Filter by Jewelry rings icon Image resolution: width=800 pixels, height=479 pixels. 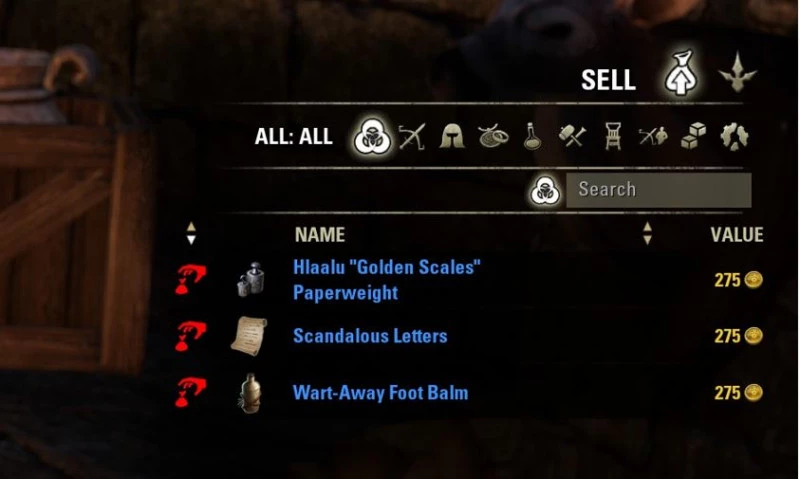click(493, 136)
